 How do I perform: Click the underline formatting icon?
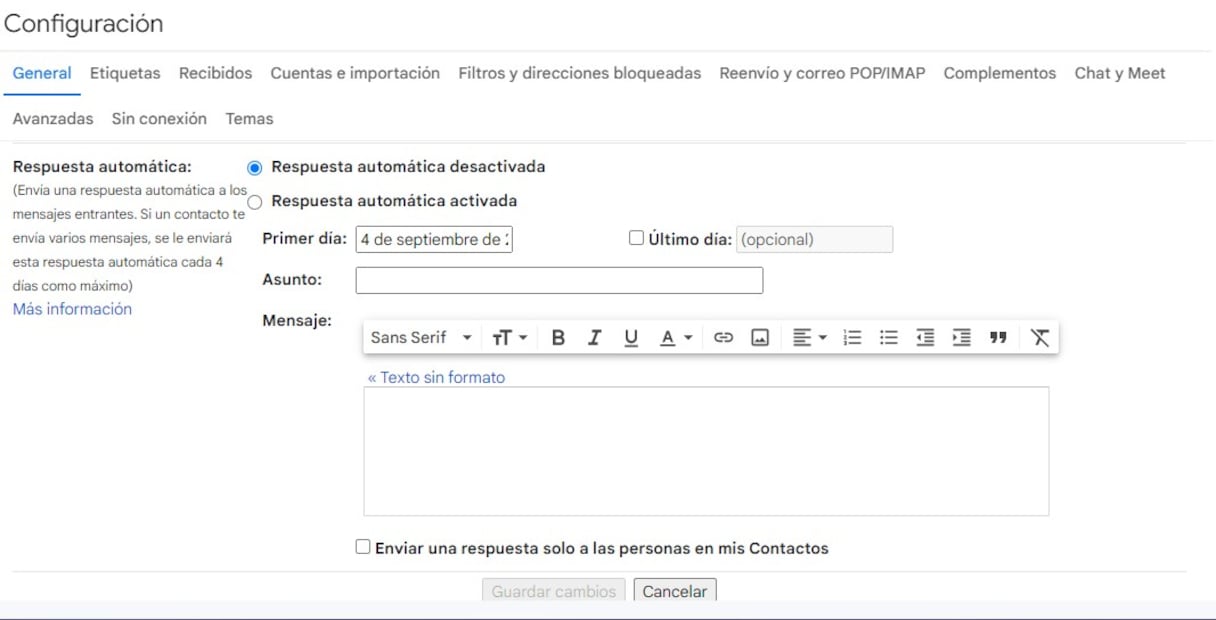[631, 338]
